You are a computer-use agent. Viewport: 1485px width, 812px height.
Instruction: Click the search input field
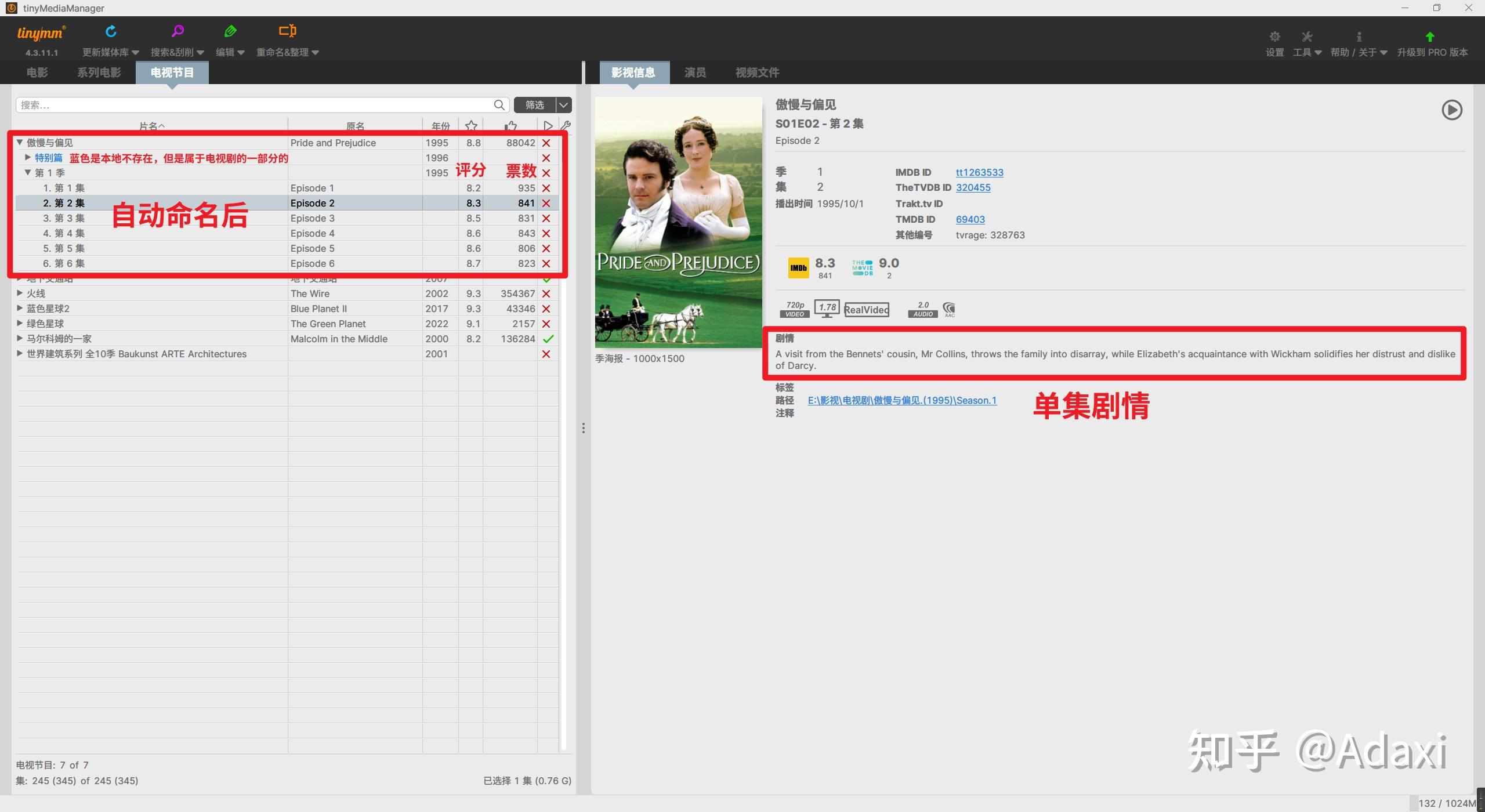pyautogui.click(x=255, y=105)
